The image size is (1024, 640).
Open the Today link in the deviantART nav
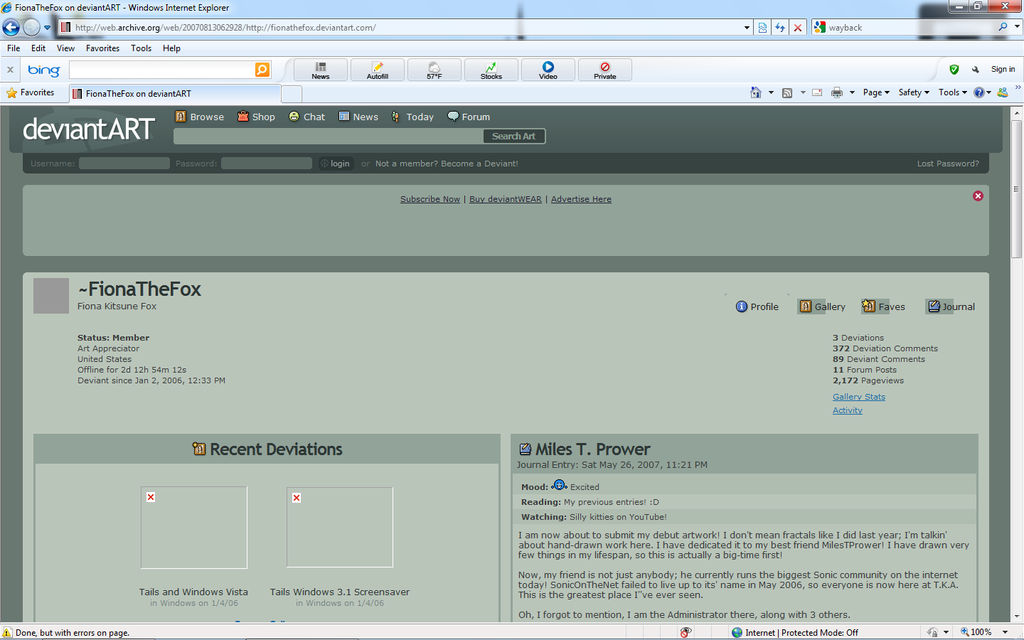pyautogui.click(x=413, y=117)
